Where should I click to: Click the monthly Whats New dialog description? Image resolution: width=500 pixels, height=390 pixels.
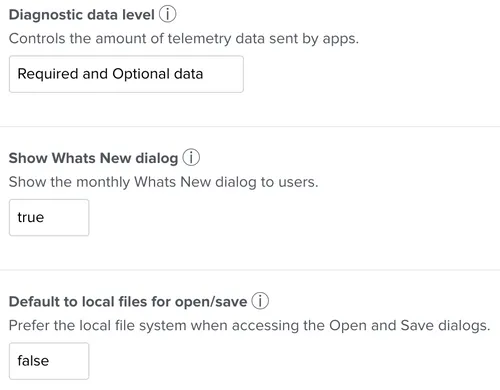pyautogui.click(x=163, y=182)
